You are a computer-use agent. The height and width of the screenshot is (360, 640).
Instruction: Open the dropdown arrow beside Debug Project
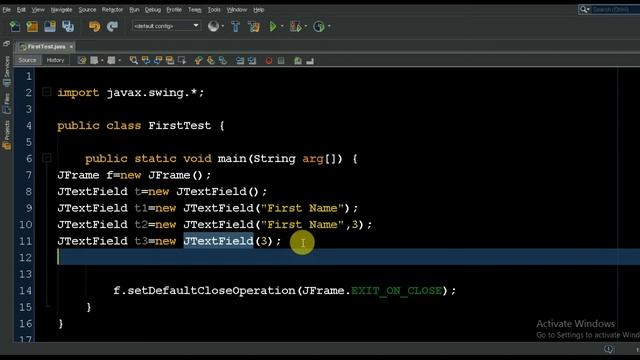pos(306,27)
